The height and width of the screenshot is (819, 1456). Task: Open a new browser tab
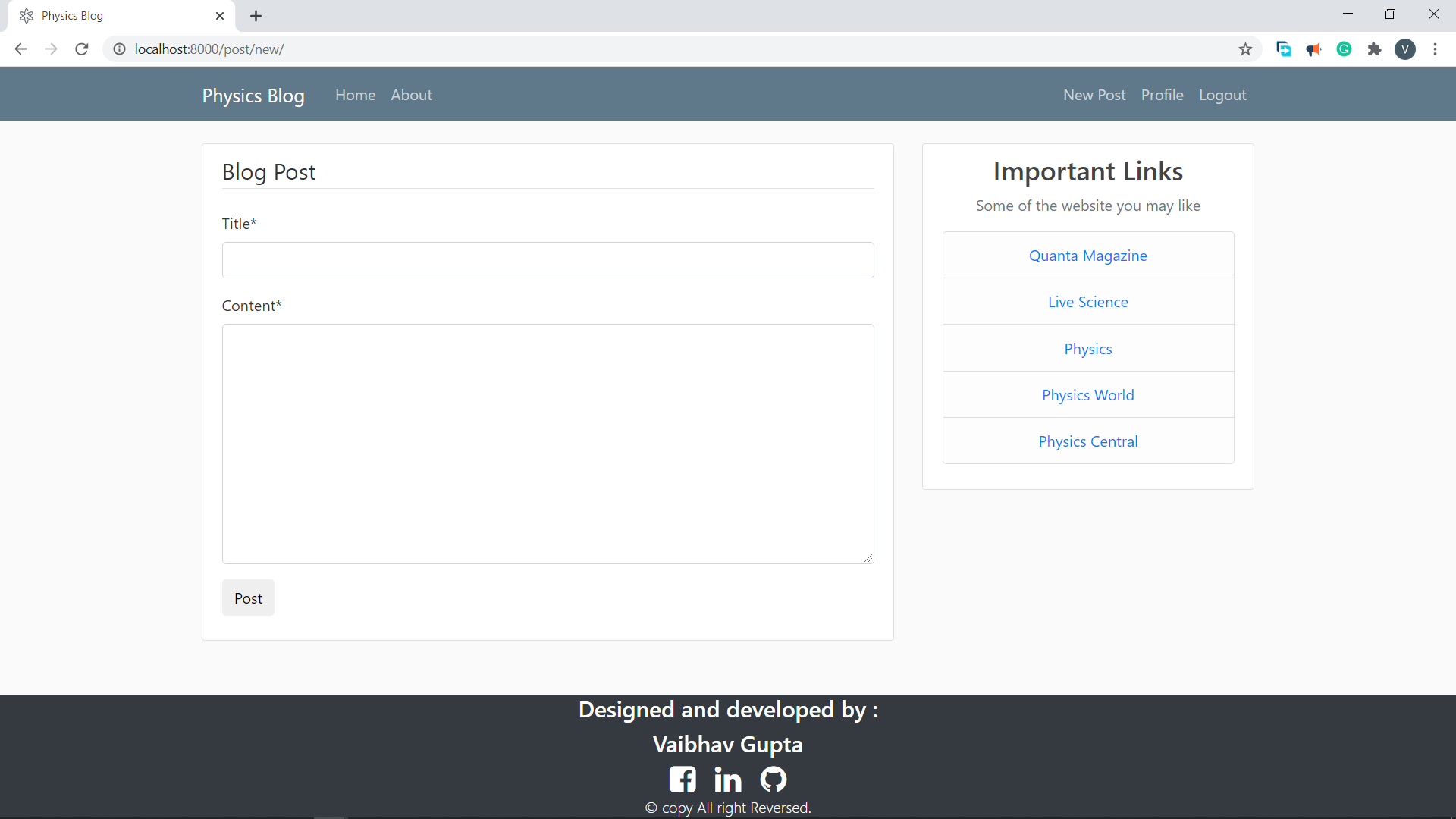click(x=256, y=16)
